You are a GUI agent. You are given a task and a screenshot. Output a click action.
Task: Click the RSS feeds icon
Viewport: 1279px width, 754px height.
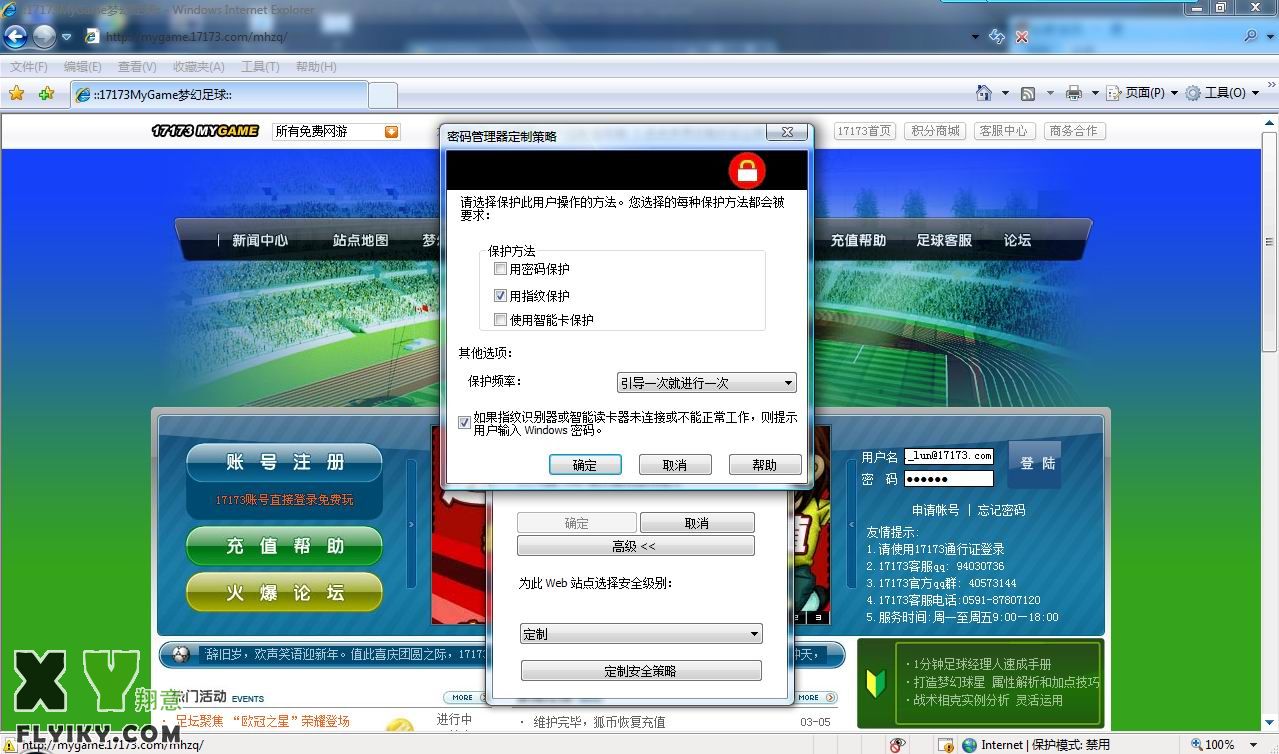[x=1027, y=93]
